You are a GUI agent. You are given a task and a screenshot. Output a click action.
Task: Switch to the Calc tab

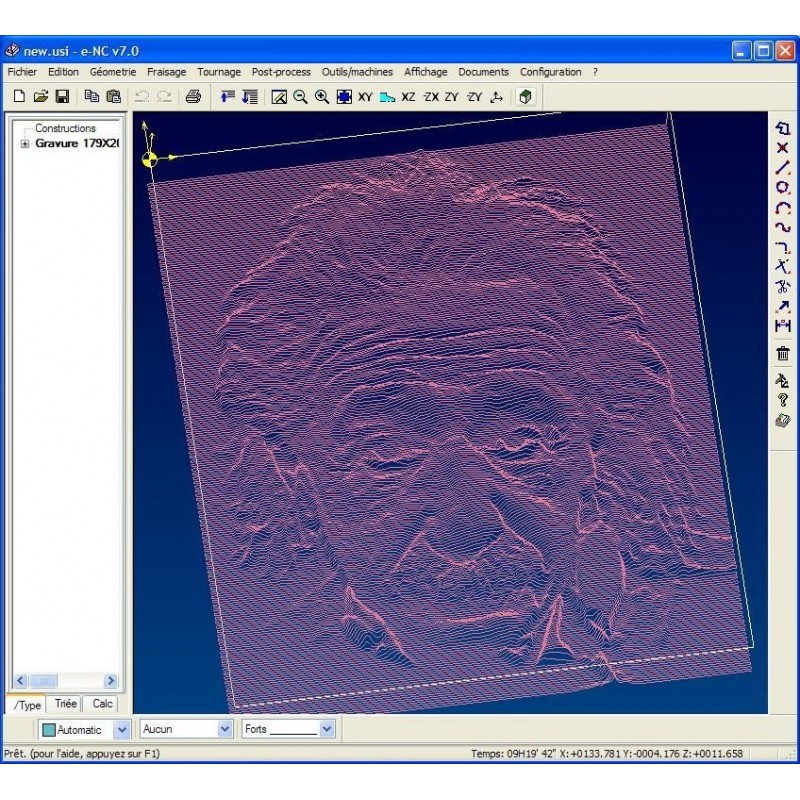(x=102, y=704)
